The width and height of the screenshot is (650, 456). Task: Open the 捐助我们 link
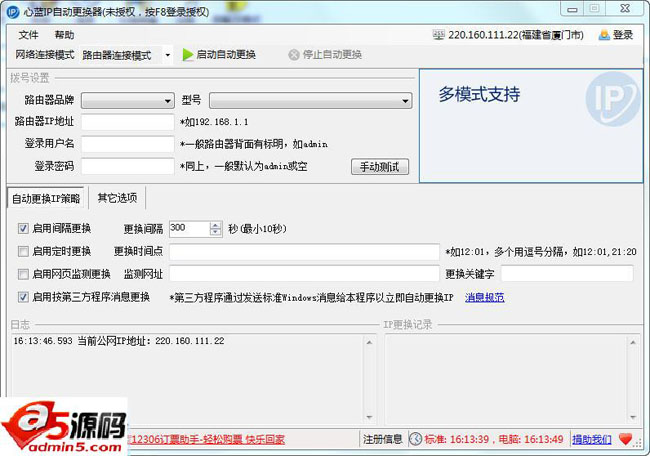[x=592, y=439]
